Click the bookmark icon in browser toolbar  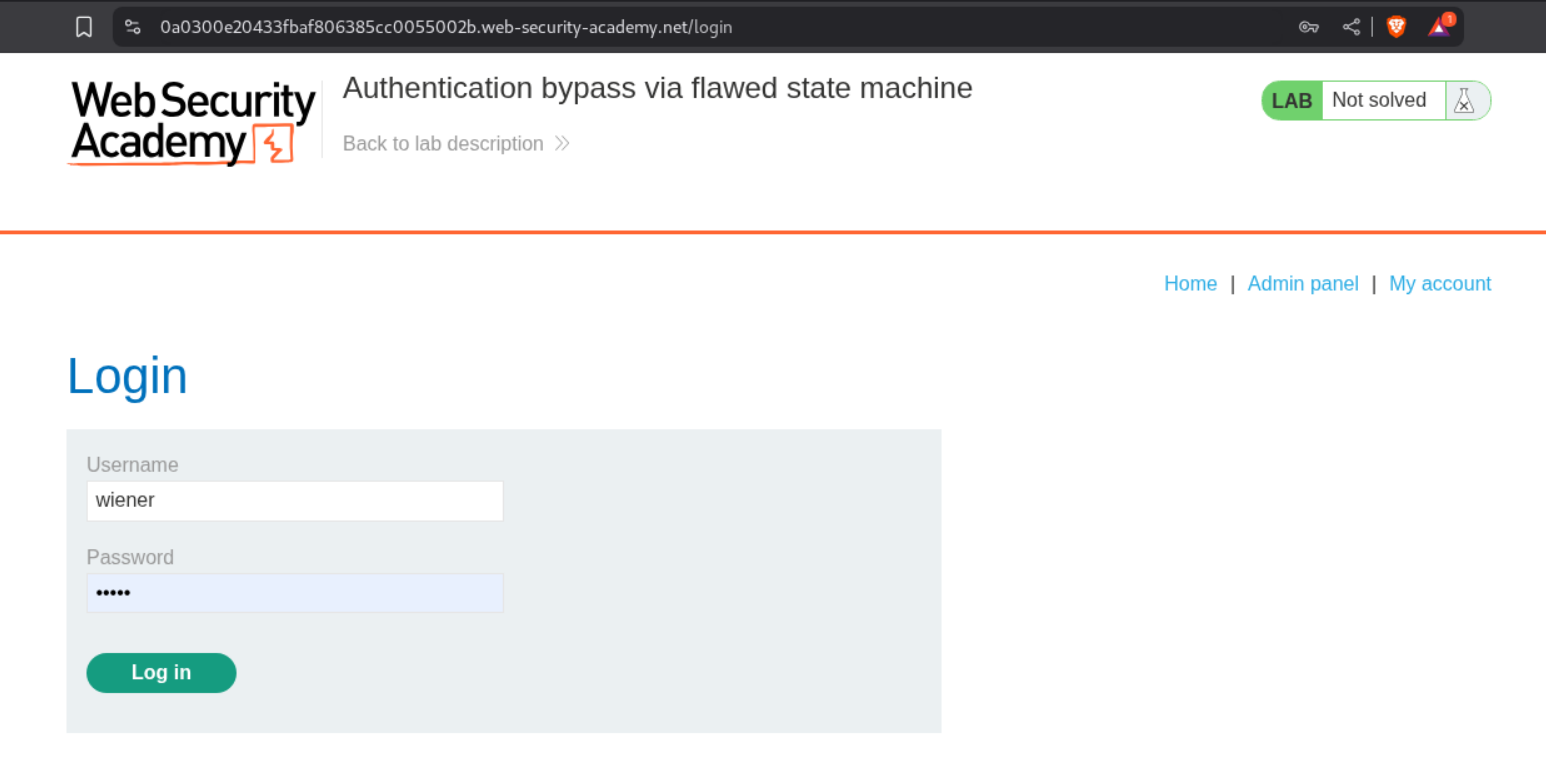click(x=84, y=27)
